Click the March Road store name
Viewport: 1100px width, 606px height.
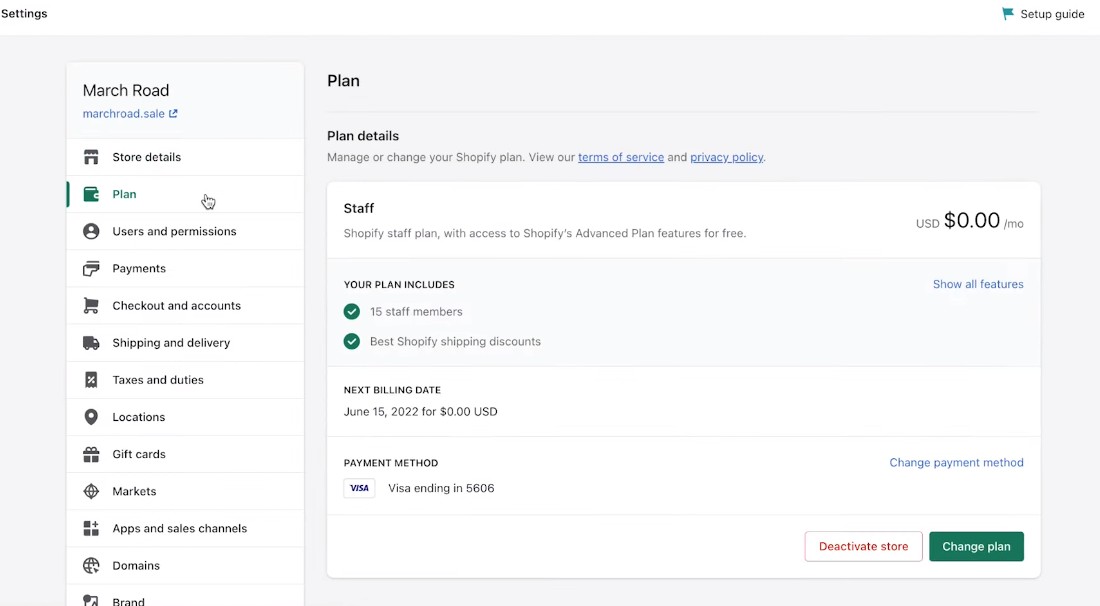point(126,90)
